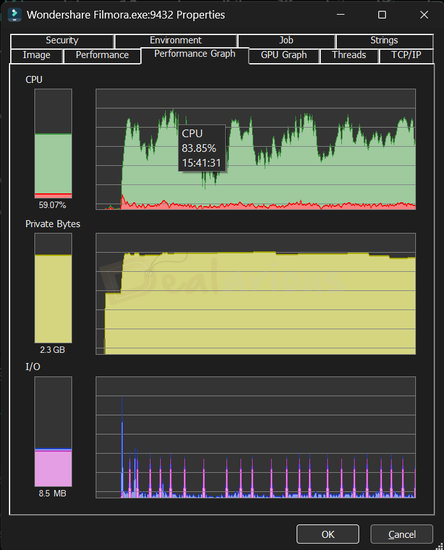This screenshot has height=550, width=444.
Task: Open the GPU Graph tab
Action: tap(284, 55)
